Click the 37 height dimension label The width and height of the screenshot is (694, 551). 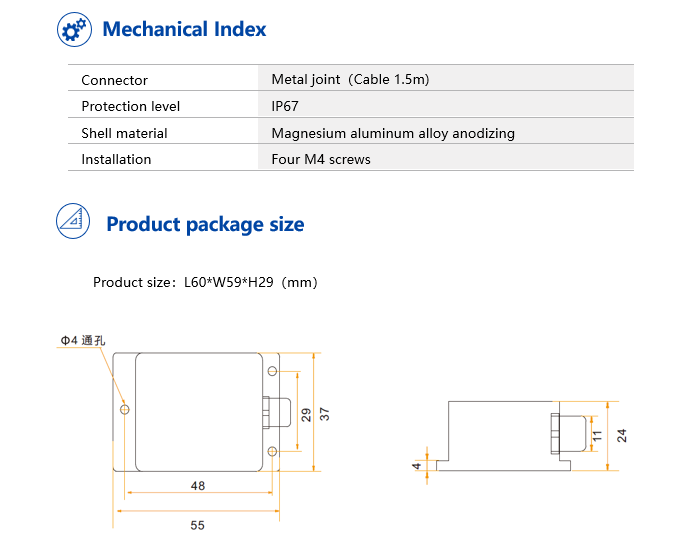click(325, 412)
